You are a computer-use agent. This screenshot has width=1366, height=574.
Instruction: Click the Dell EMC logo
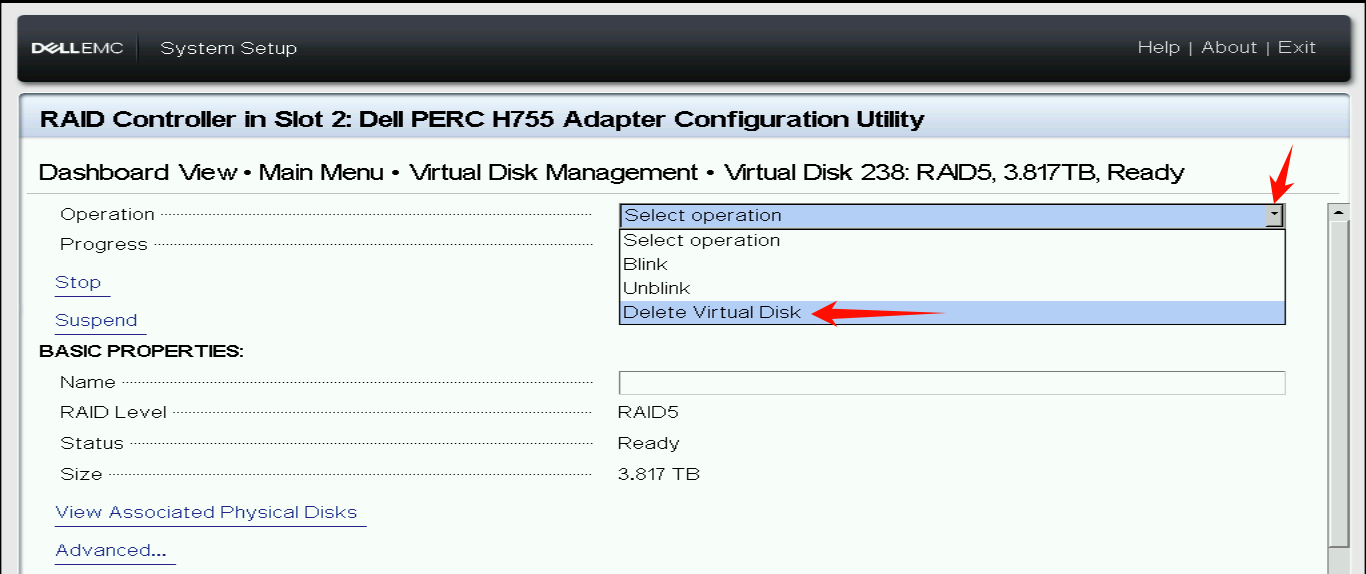[77, 48]
